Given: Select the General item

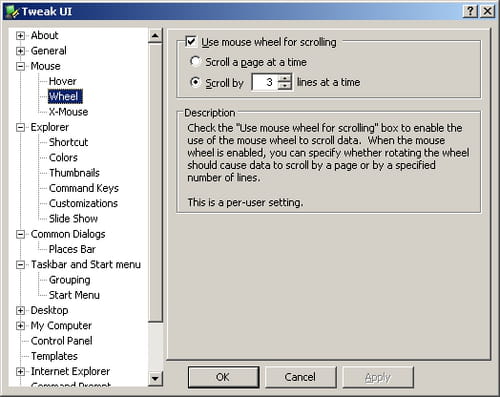Looking at the screenshot, I should (48, 51).
